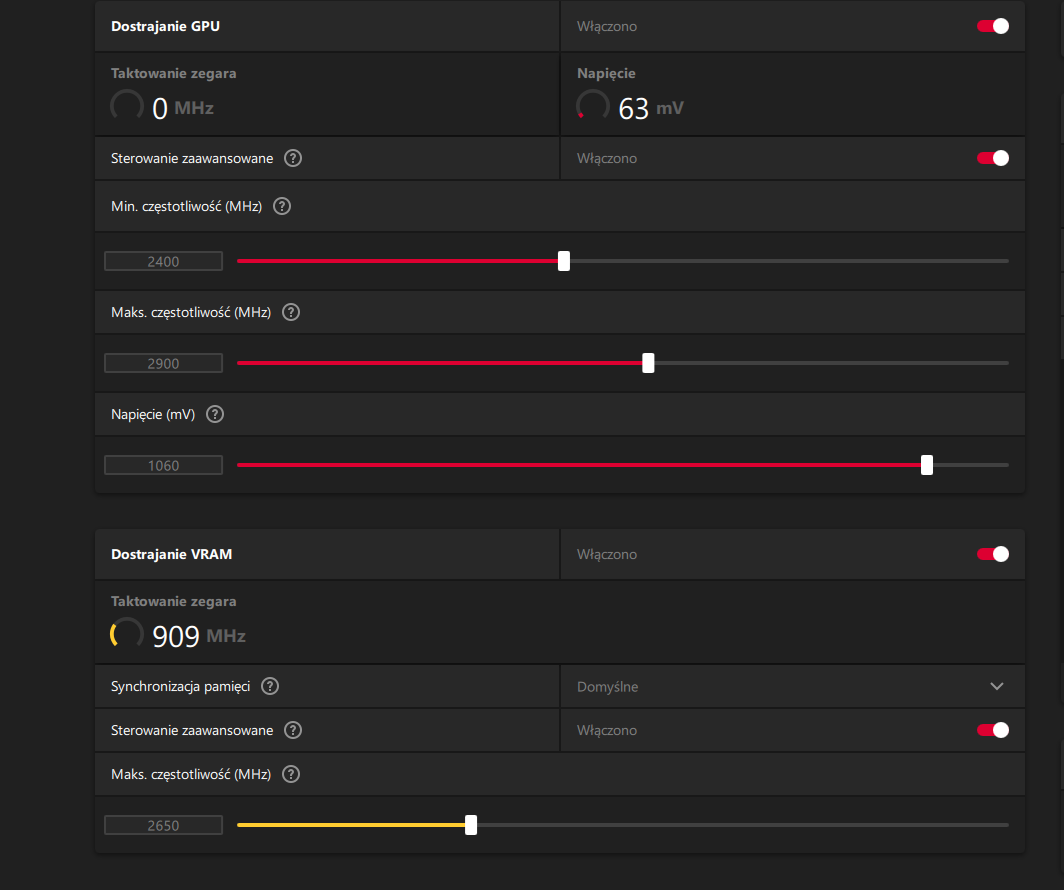Click the 1060 voltage value field
The height and width of the screenshot is (890, 1064).
[x=163, y=466]
